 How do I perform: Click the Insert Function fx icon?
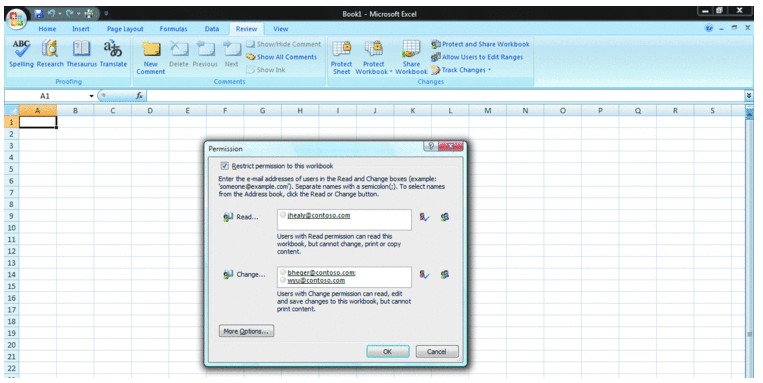point(139,96)
